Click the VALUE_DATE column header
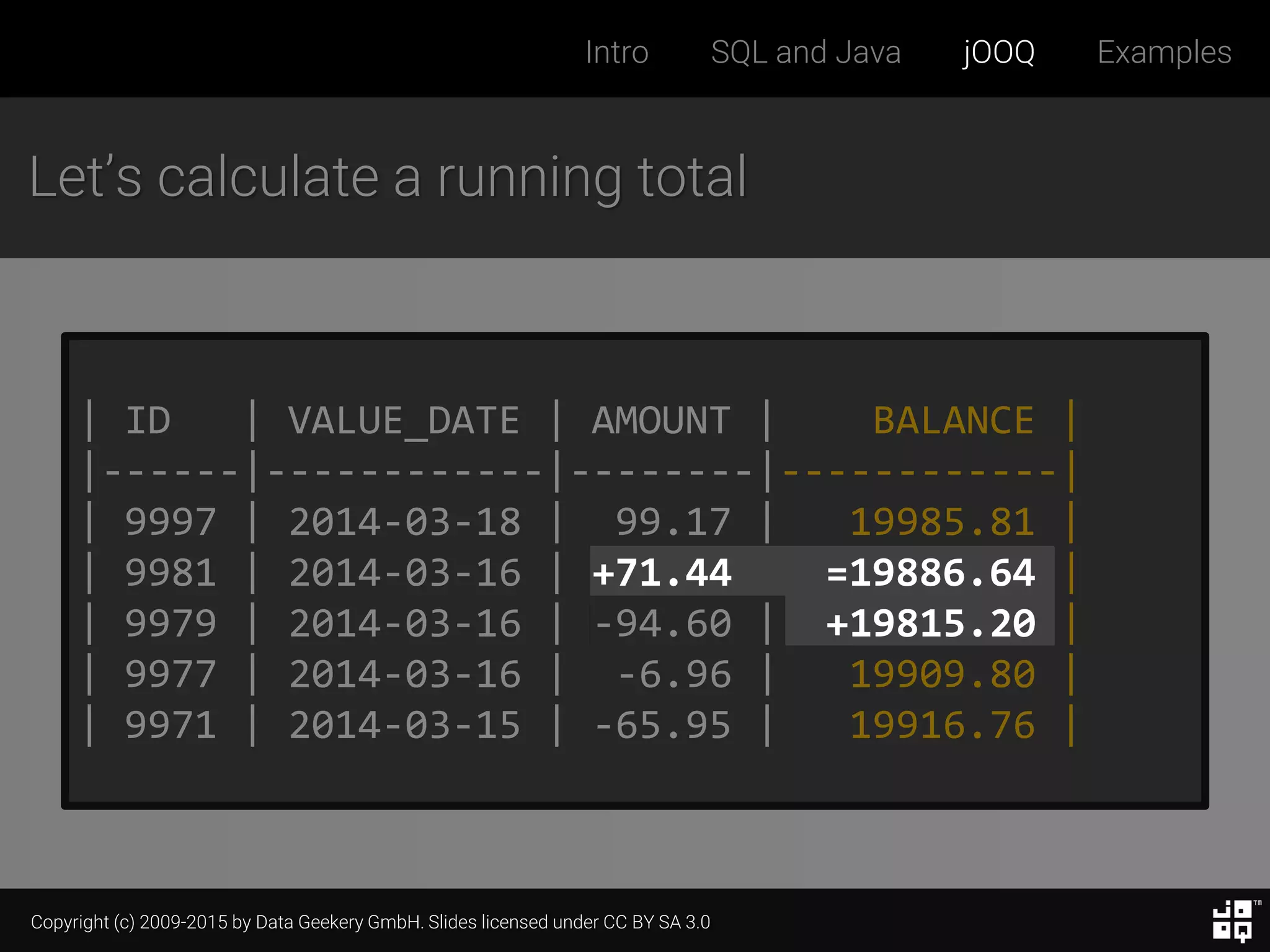This screenshot has width=1270, height=952. 404,421
